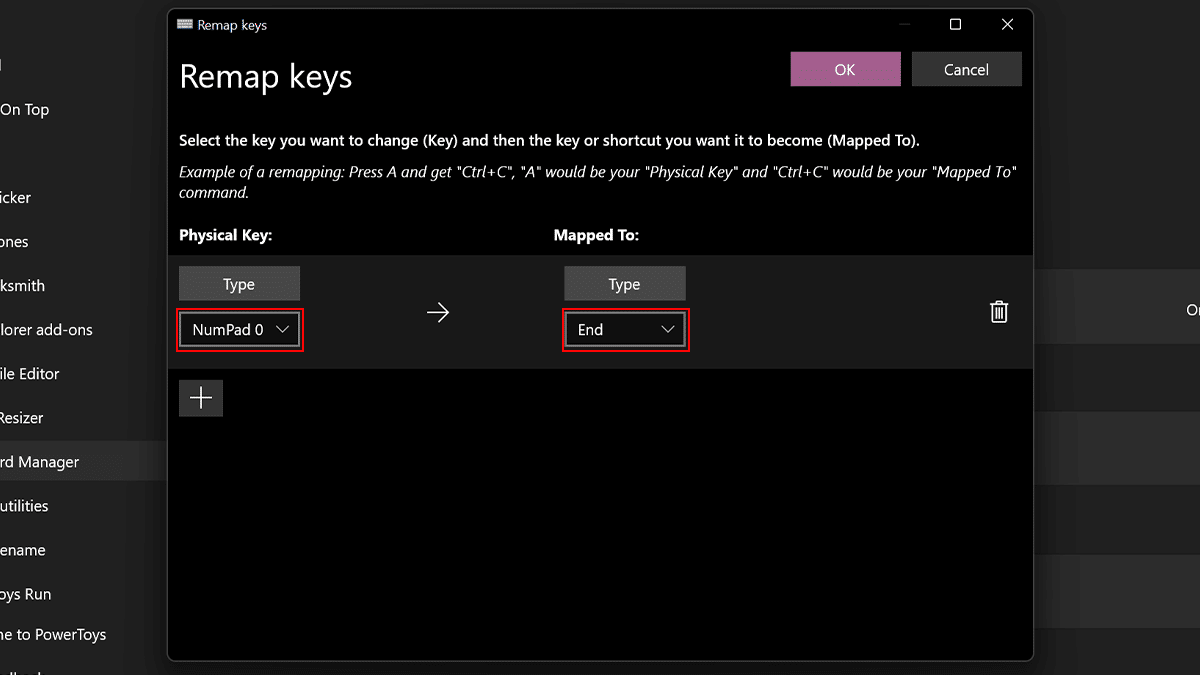Expand the End mapped-to dropdown
The height and width of the screenshot is (675, 1200).
coord(625,330)
